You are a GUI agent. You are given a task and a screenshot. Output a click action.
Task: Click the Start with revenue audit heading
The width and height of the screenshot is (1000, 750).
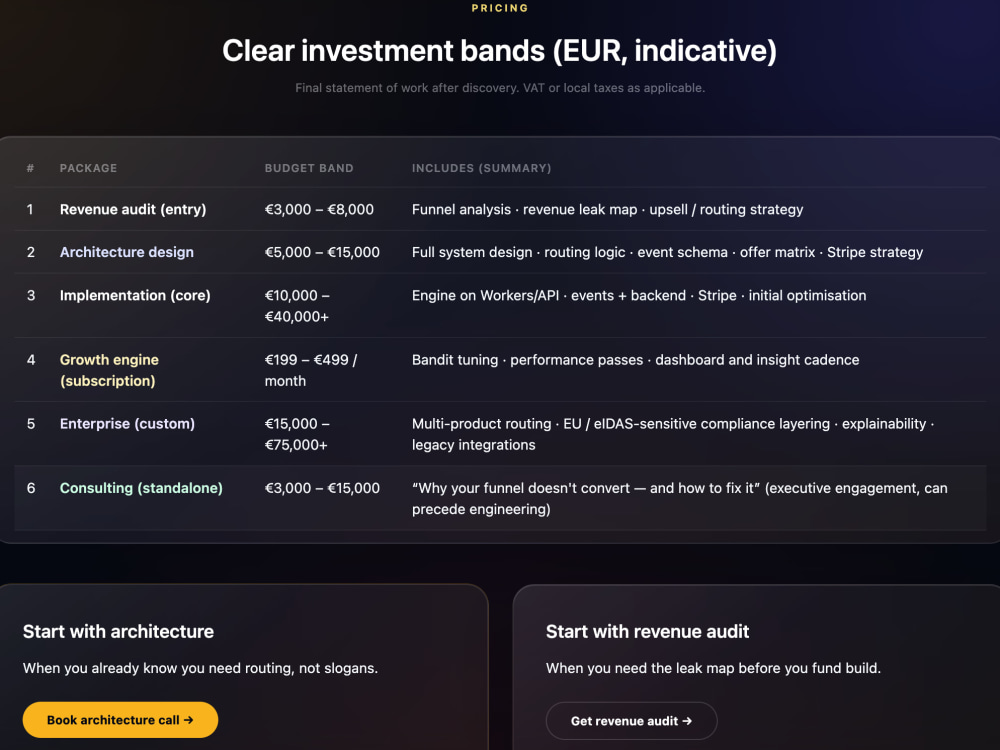click(647, 631)
